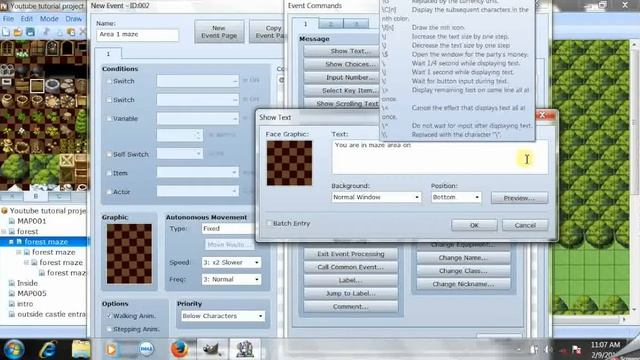Image resolution: width=640 pixels, height=360 pixels.
Task: Click the Open Project folder icon
Action: coord(18,31)
